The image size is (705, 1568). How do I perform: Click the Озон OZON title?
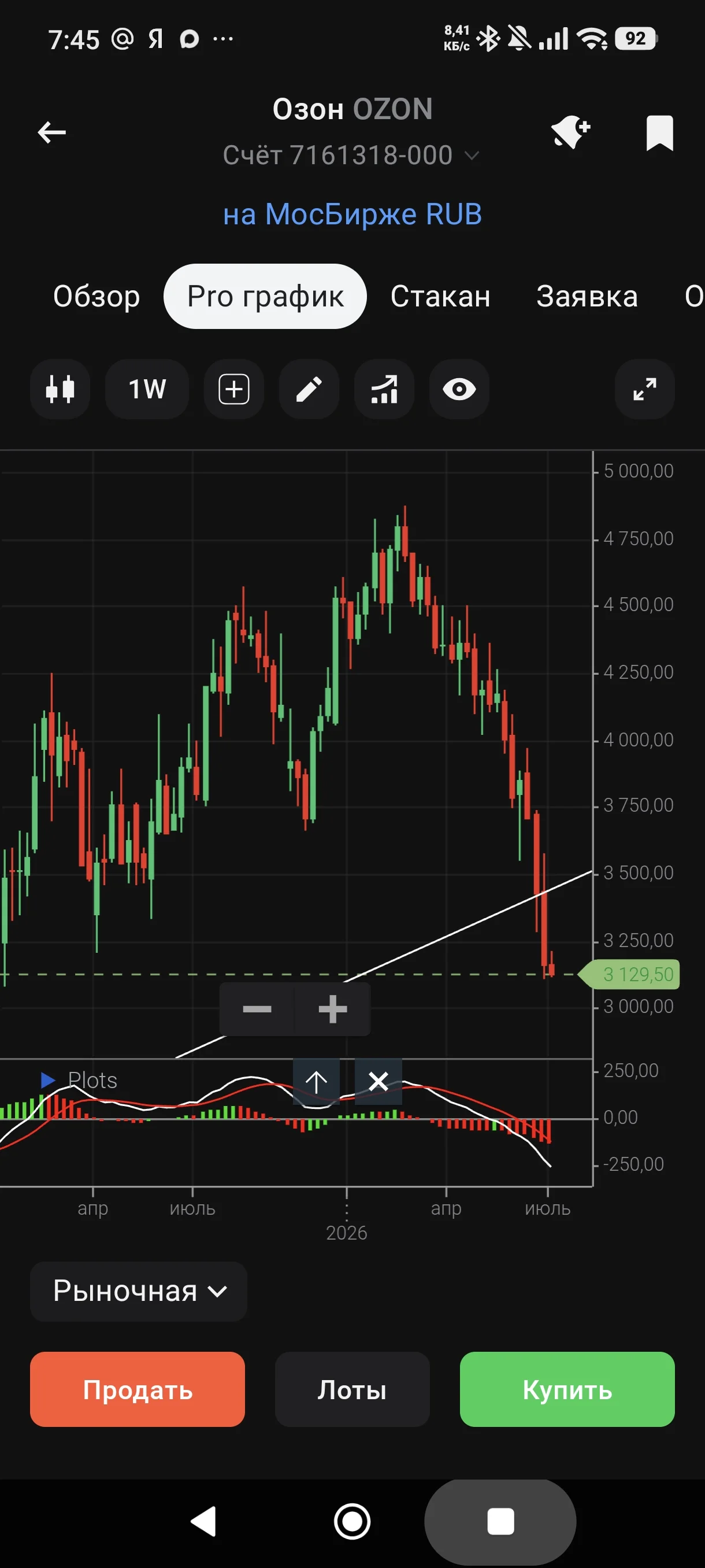tap(352, 109)
